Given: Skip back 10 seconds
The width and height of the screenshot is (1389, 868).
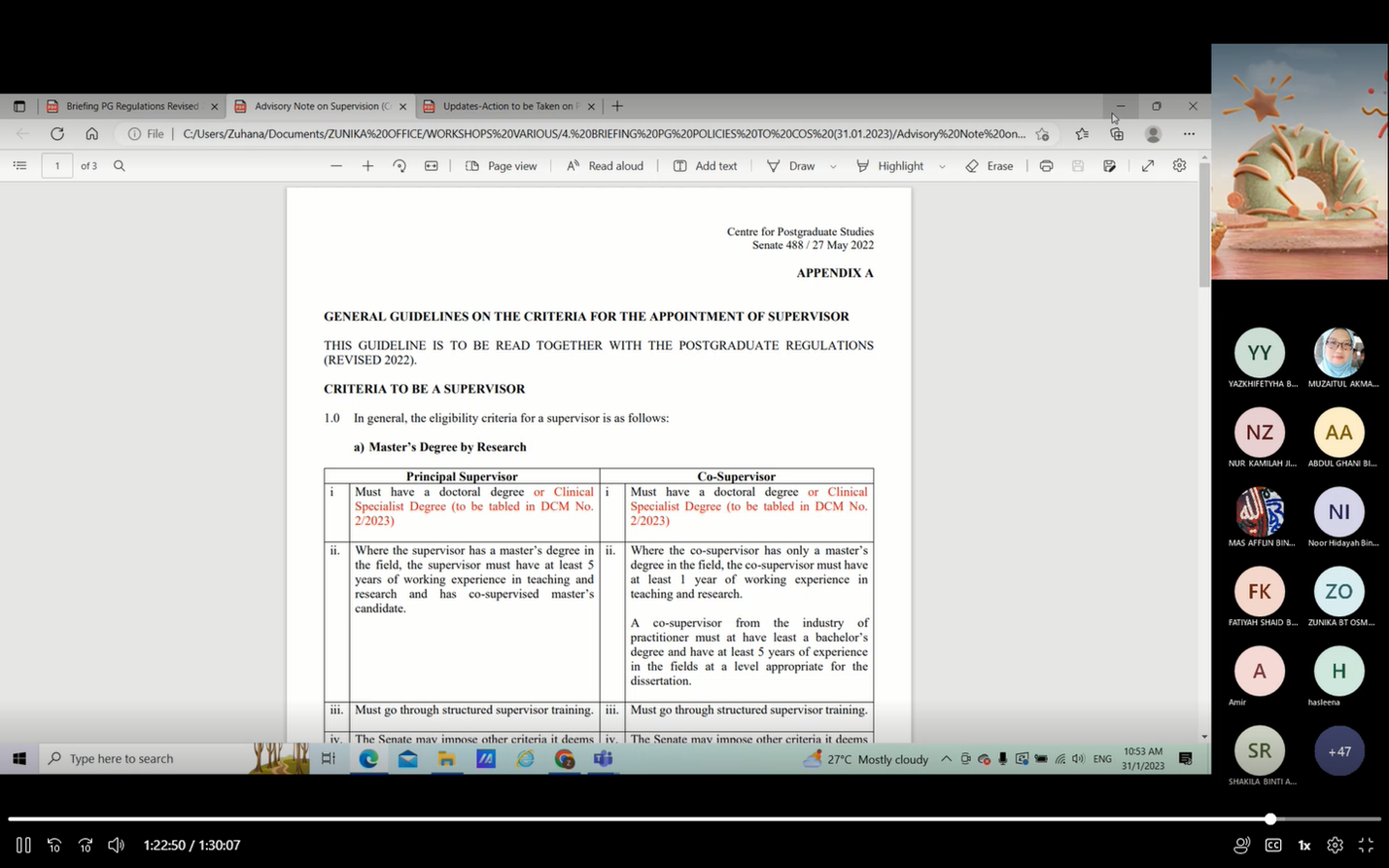Looking at the screenshot, I should [x=54, y=845].
